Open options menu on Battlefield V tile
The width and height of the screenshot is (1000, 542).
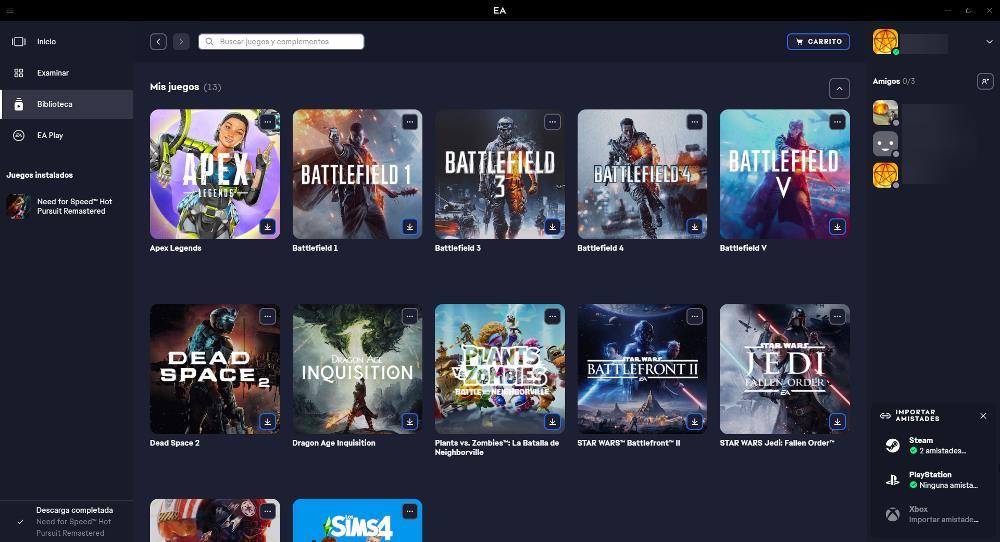(837, 122)
